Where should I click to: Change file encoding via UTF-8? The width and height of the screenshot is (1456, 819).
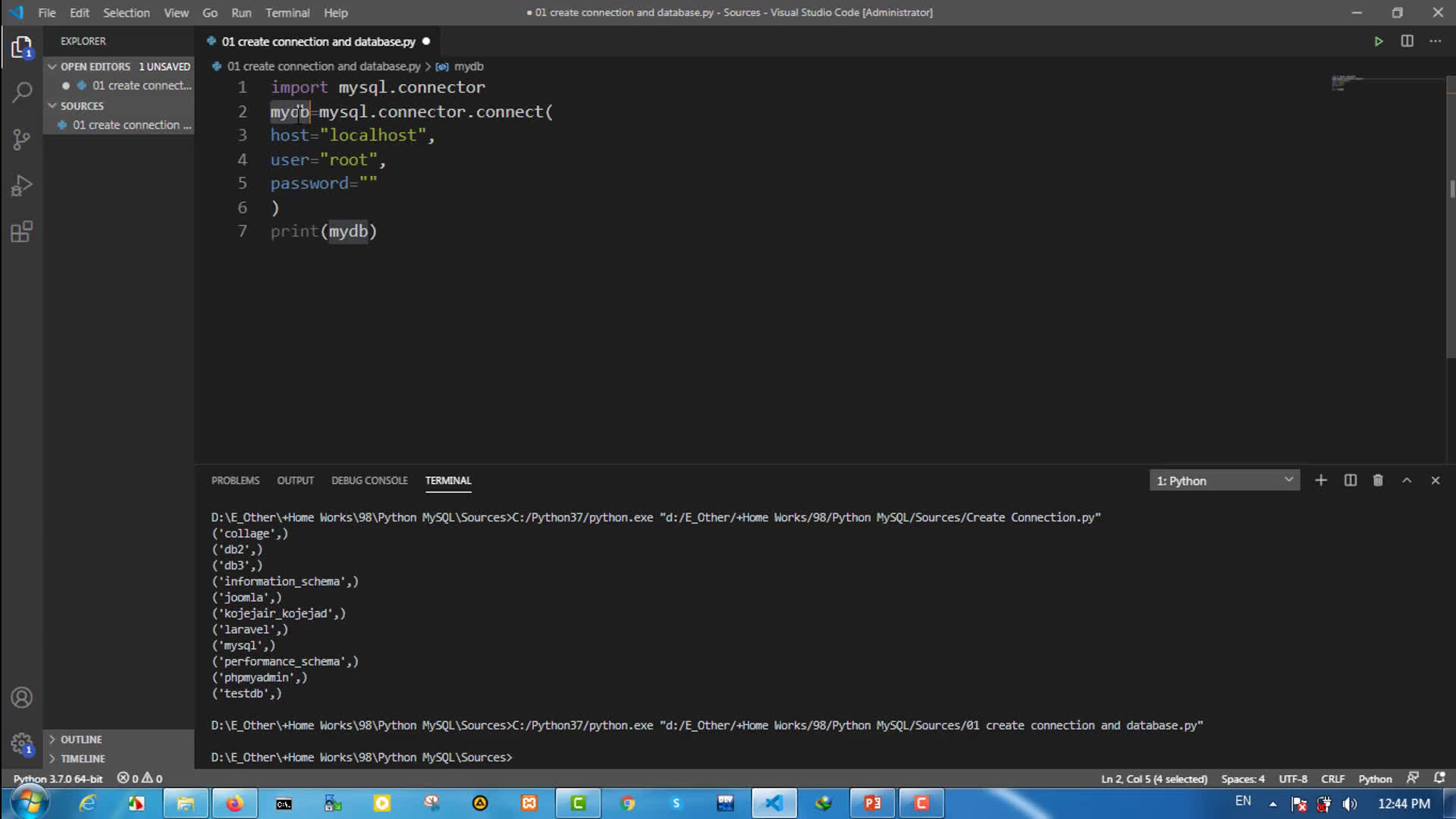coord(1293,778)
